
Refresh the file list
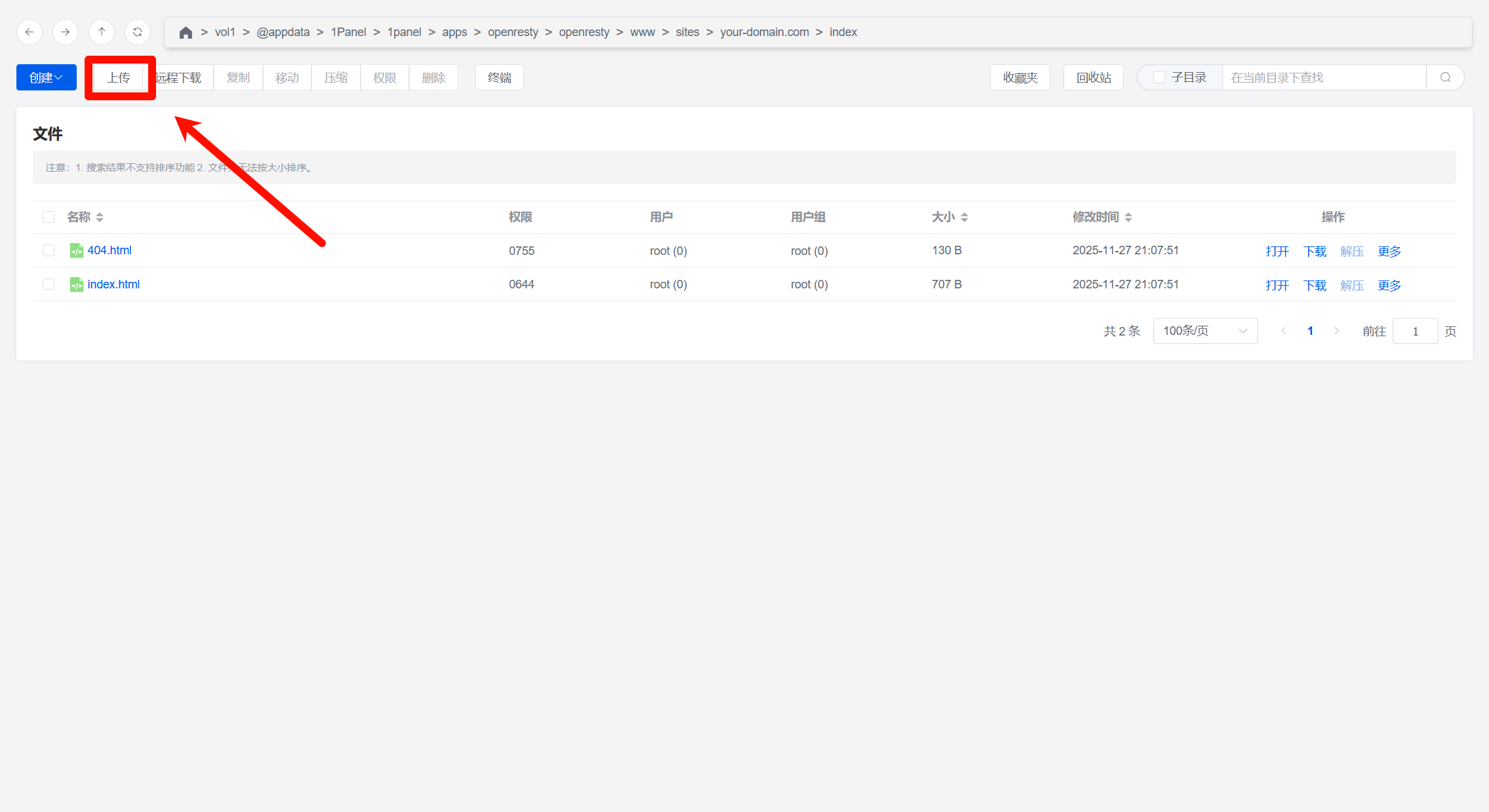click(x=138, y=32)
